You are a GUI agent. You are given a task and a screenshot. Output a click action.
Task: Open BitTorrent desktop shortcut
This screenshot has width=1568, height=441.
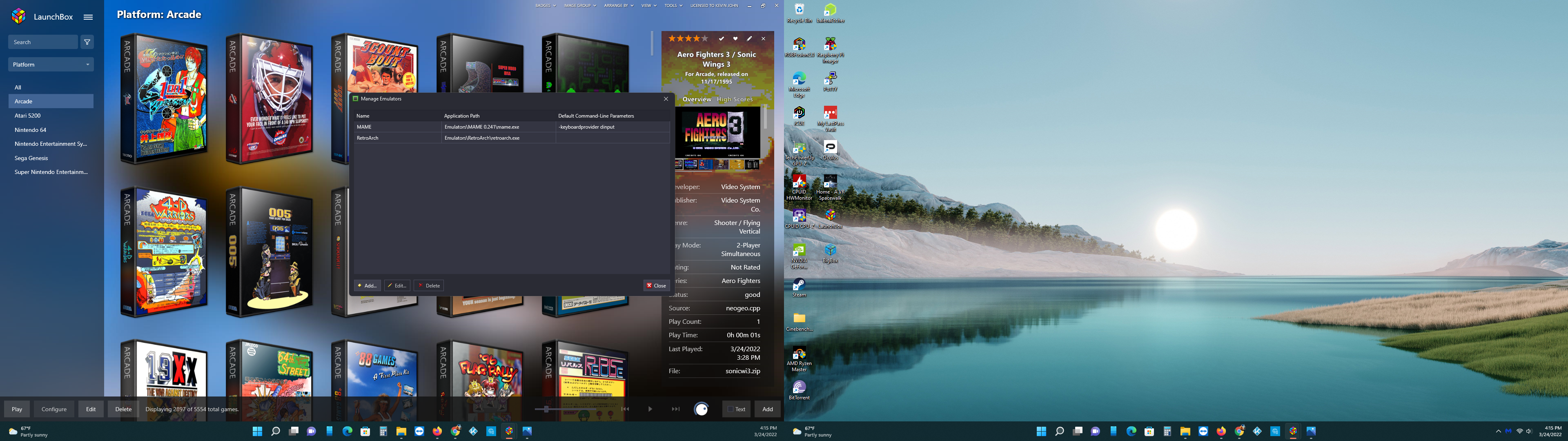[799, 390]
